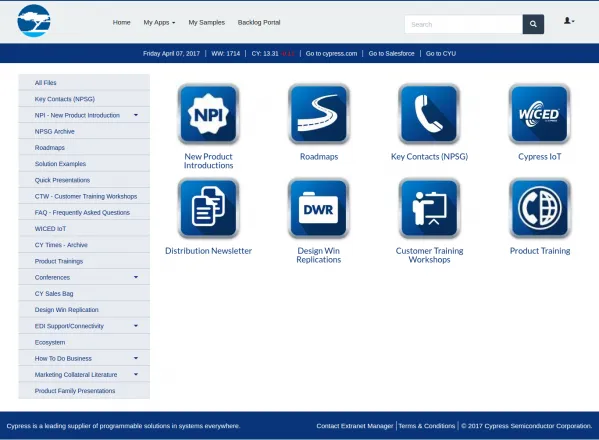Viewport: 599px width, 440px height.
Task: Click the Friday April 07, 2017 date
Action: coord(172,53)
